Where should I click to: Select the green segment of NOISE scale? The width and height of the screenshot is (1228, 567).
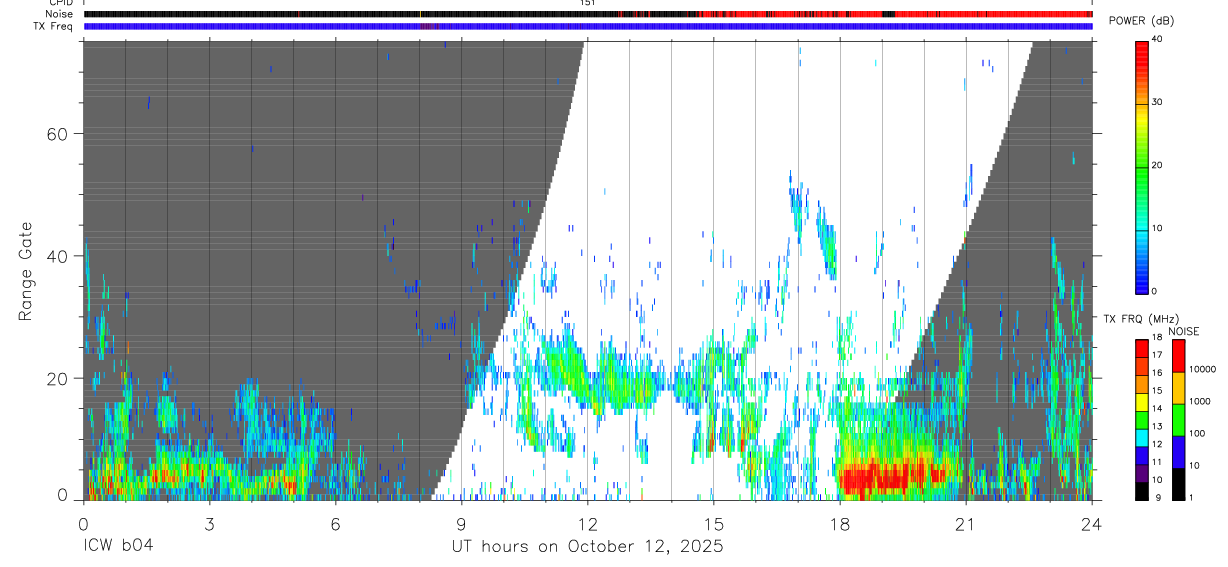pos(1179,420)
